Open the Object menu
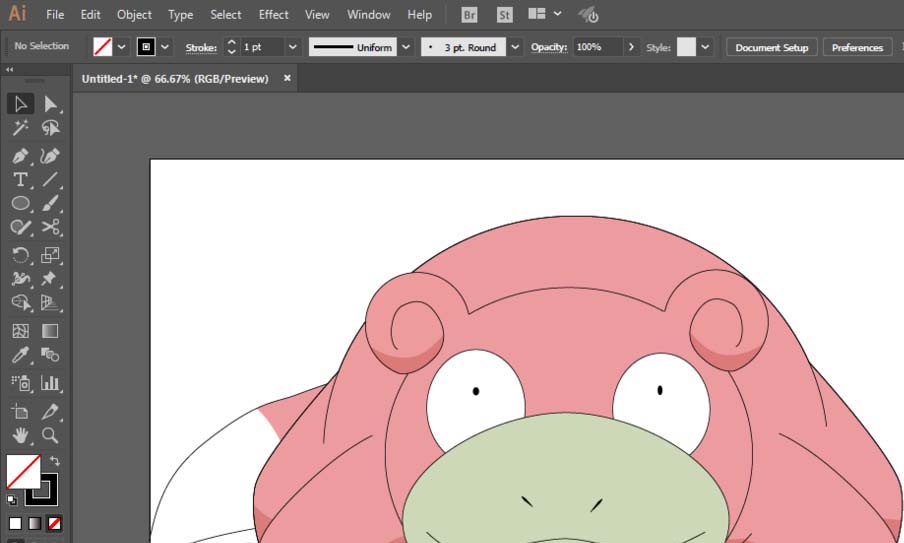Image resolution: width=904 pixels, height=543 pixels. click(134, 15)
